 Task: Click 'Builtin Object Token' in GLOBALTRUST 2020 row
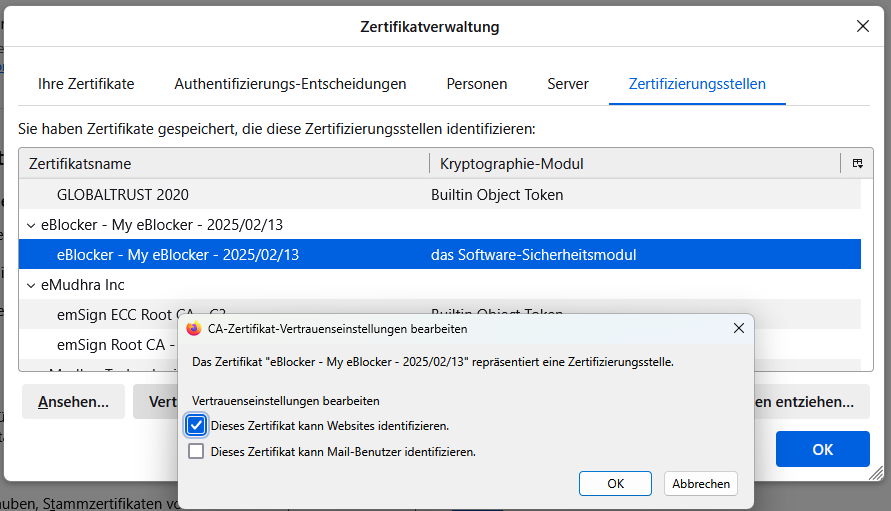497,194
